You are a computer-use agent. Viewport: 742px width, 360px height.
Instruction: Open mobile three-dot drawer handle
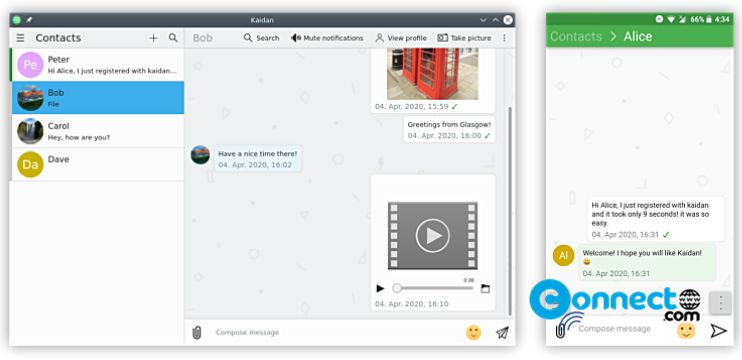click(x=721, y=303)
